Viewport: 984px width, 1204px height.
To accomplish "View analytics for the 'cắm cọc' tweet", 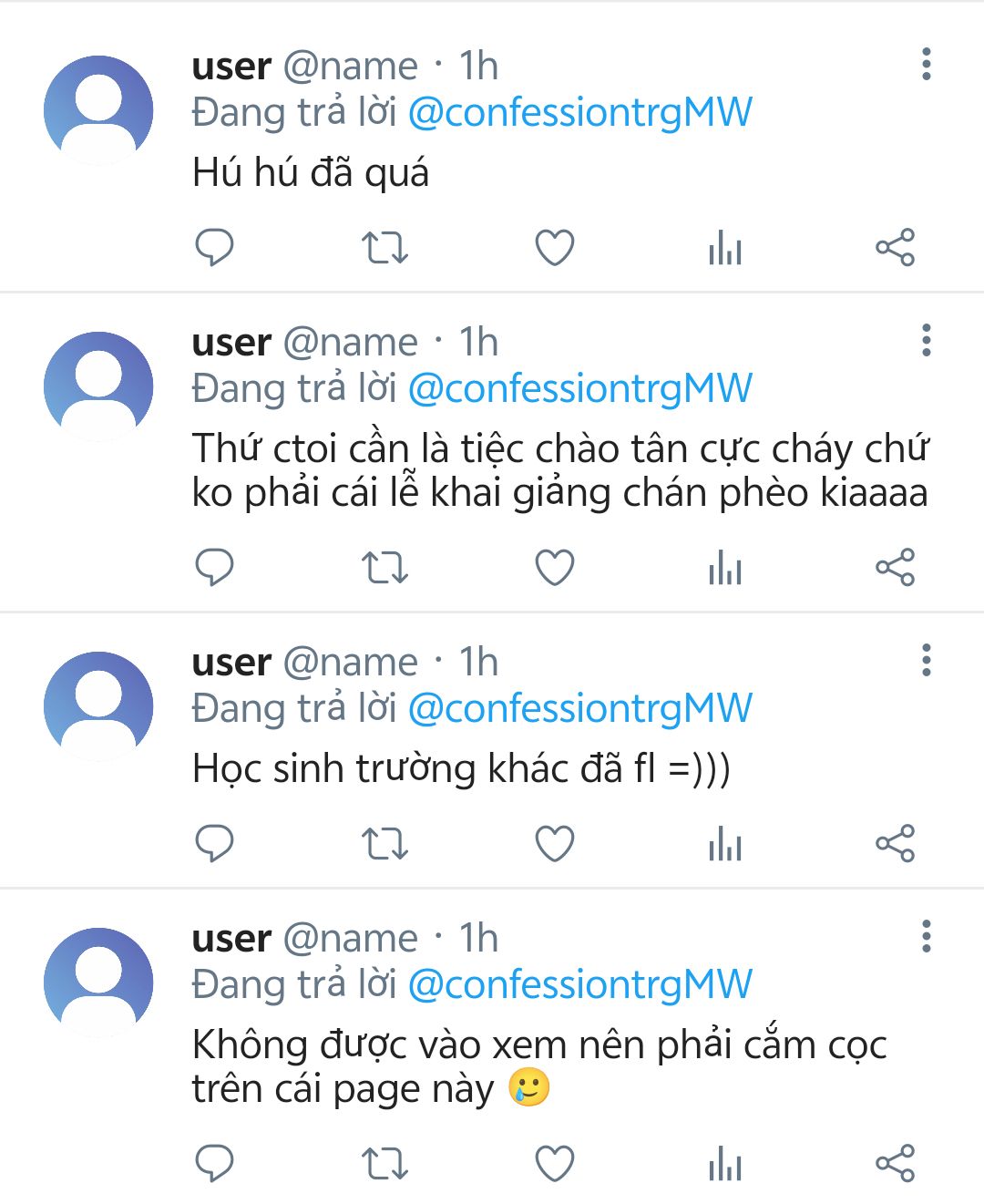I will pyautogui.click(x=725, y=1164).
